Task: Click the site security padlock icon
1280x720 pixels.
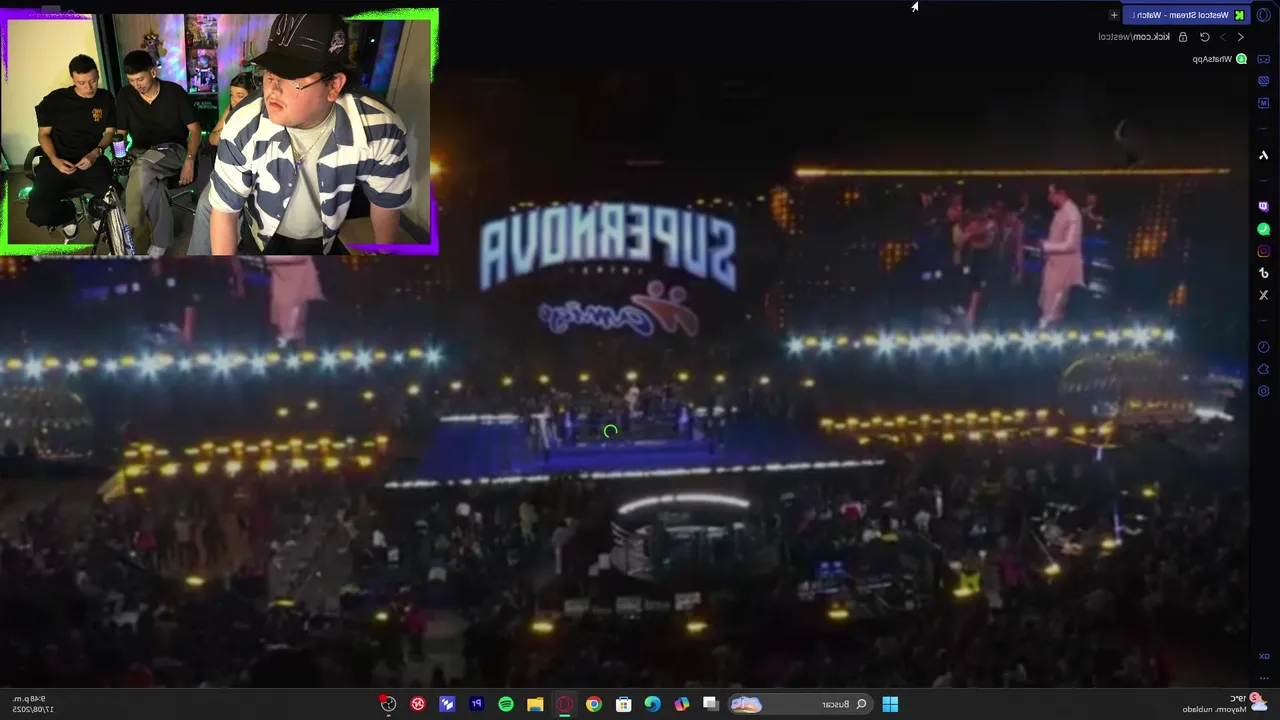Action: 1183,37
